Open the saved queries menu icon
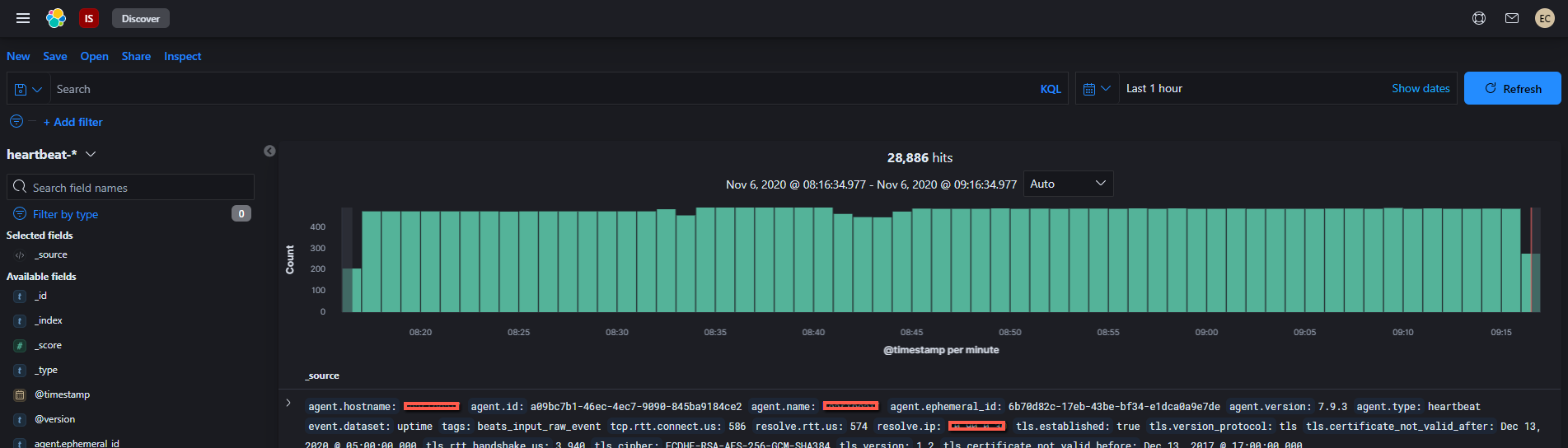Viewport: 1568px width, 448px height. 28,89
